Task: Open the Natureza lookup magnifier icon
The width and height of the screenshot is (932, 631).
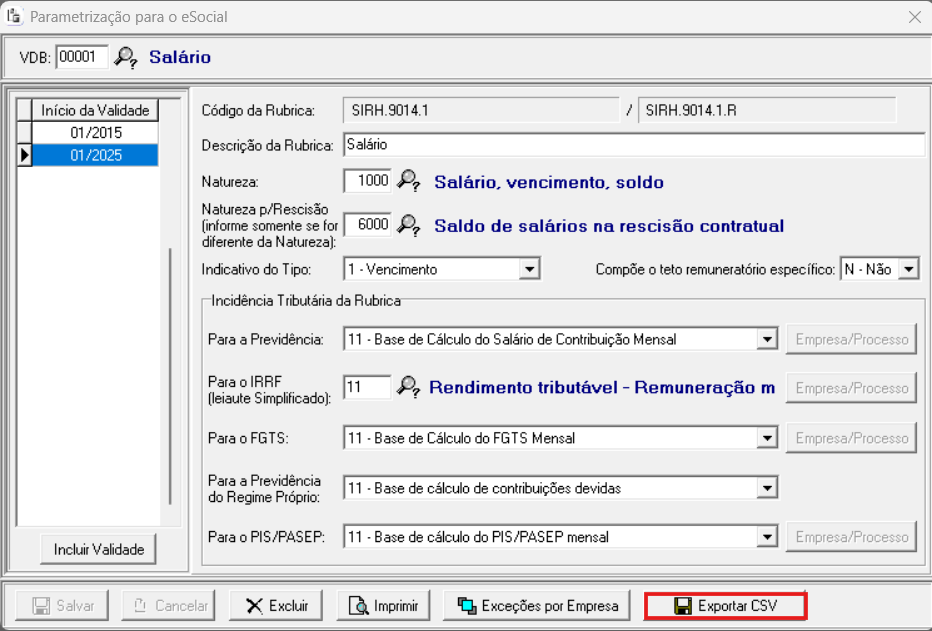Action: click(408, 181)
